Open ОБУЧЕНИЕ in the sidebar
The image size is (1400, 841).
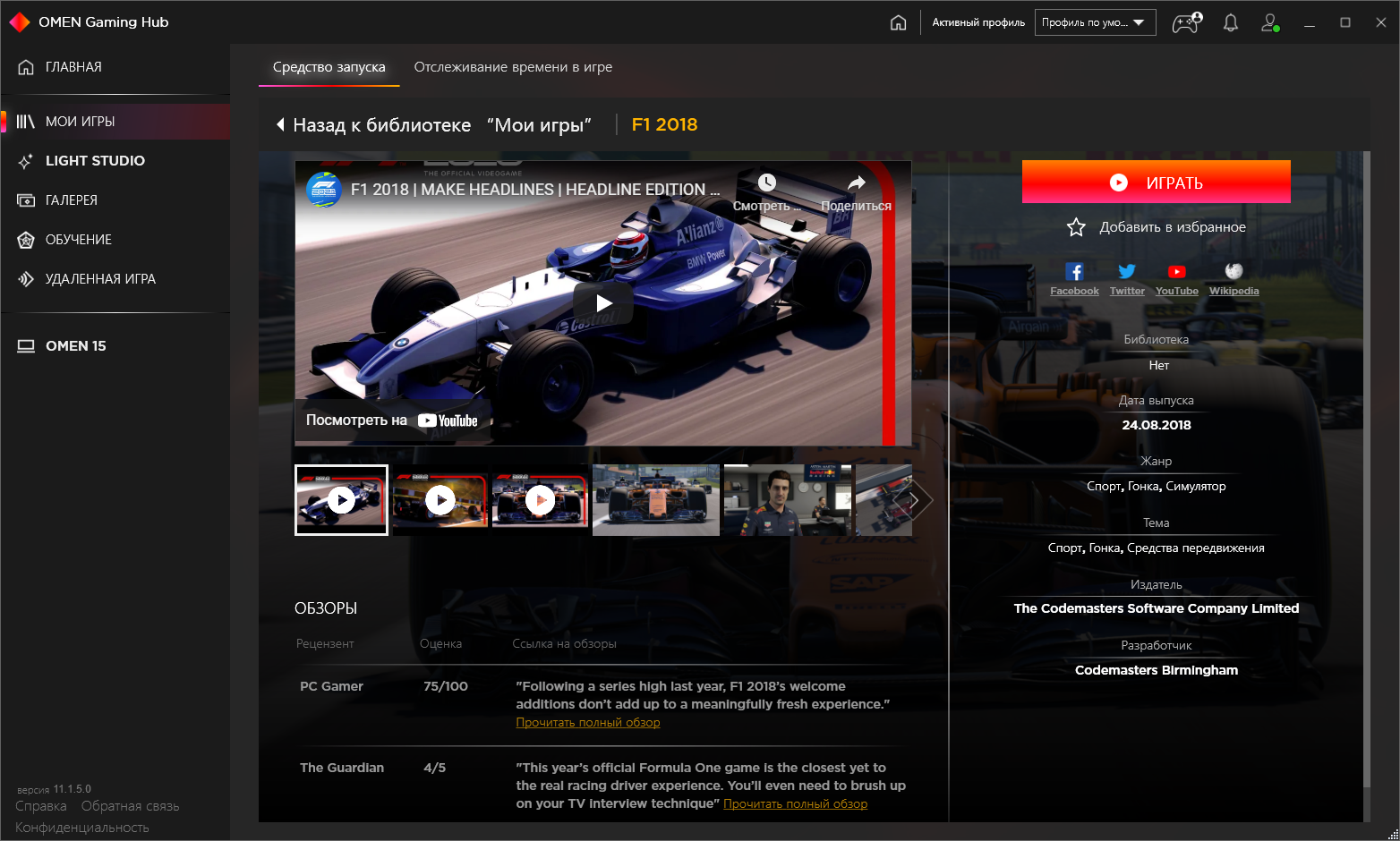pyautogui.click(x=115, y=240)
